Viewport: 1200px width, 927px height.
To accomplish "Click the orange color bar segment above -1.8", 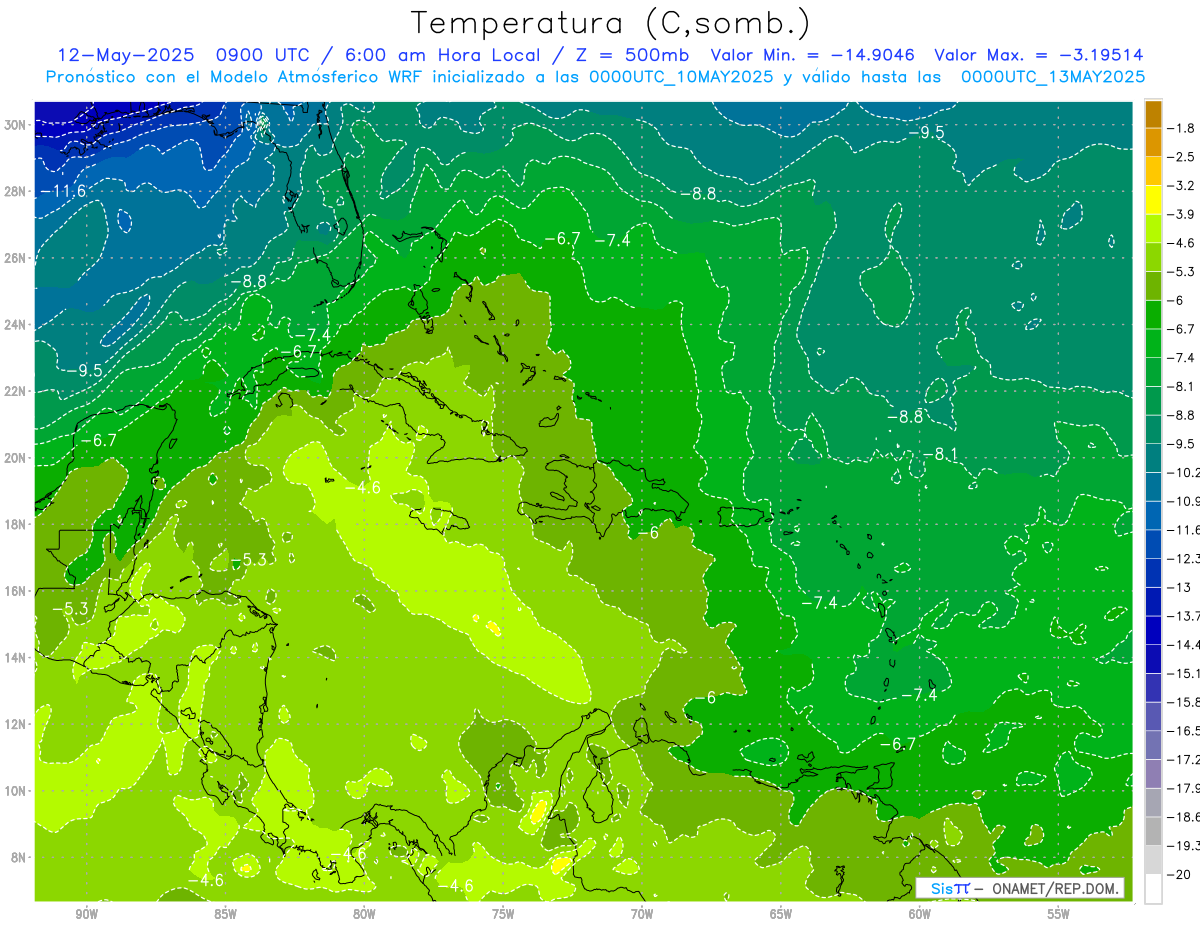I will (1153, 113).
